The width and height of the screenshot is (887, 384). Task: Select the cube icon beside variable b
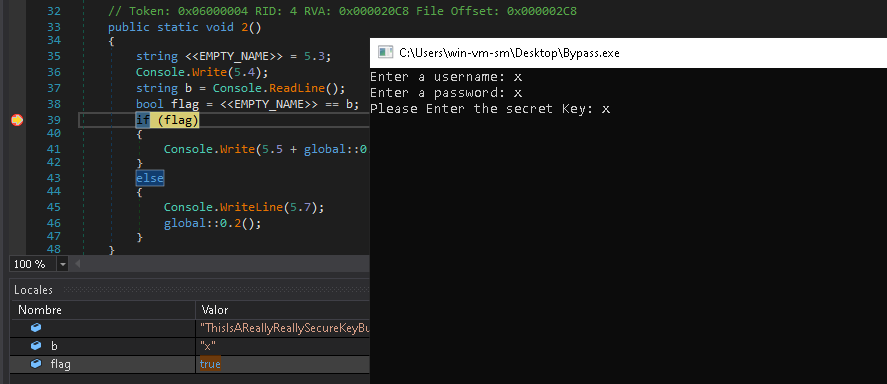pyautogui.click(x=36, y=346)
